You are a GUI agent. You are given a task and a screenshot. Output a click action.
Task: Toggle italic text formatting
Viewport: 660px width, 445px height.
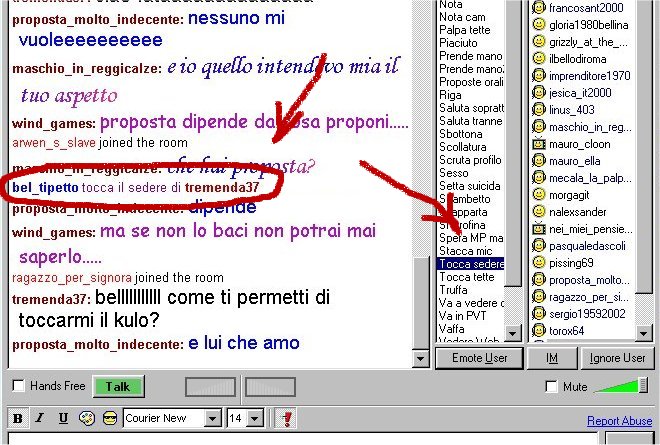tap(40, 418)
